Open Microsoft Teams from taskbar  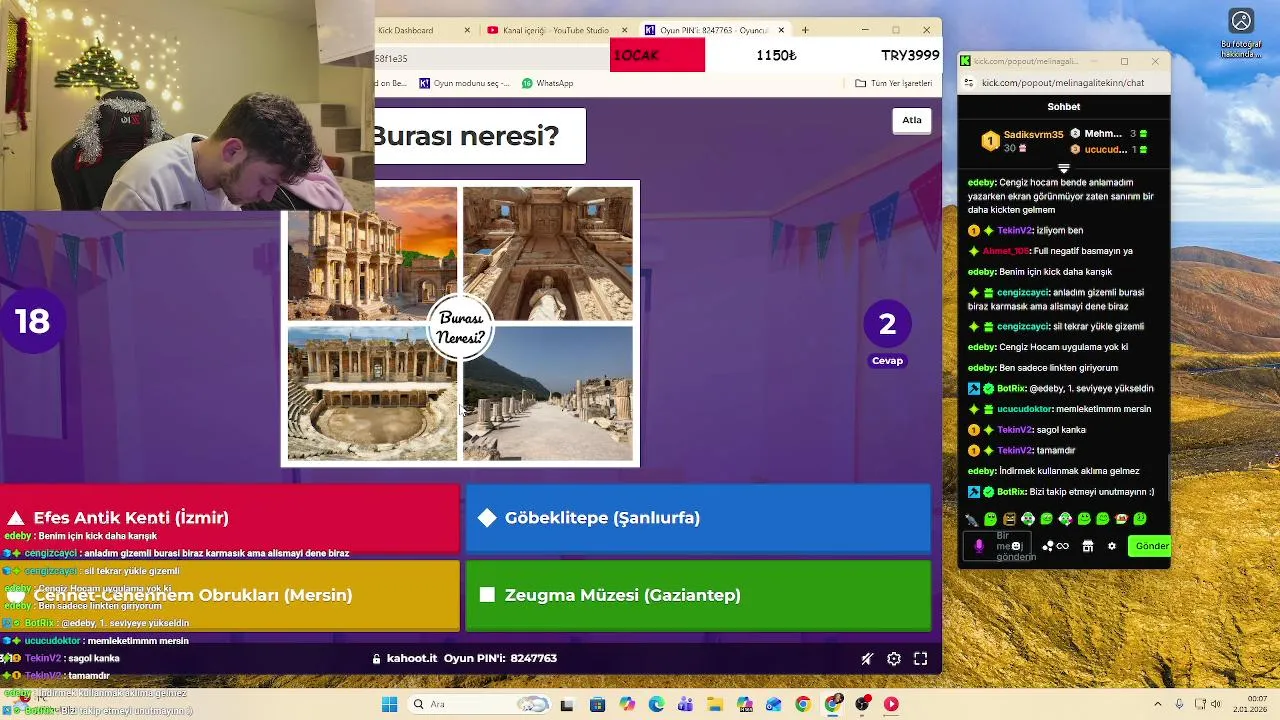(685, 705)
